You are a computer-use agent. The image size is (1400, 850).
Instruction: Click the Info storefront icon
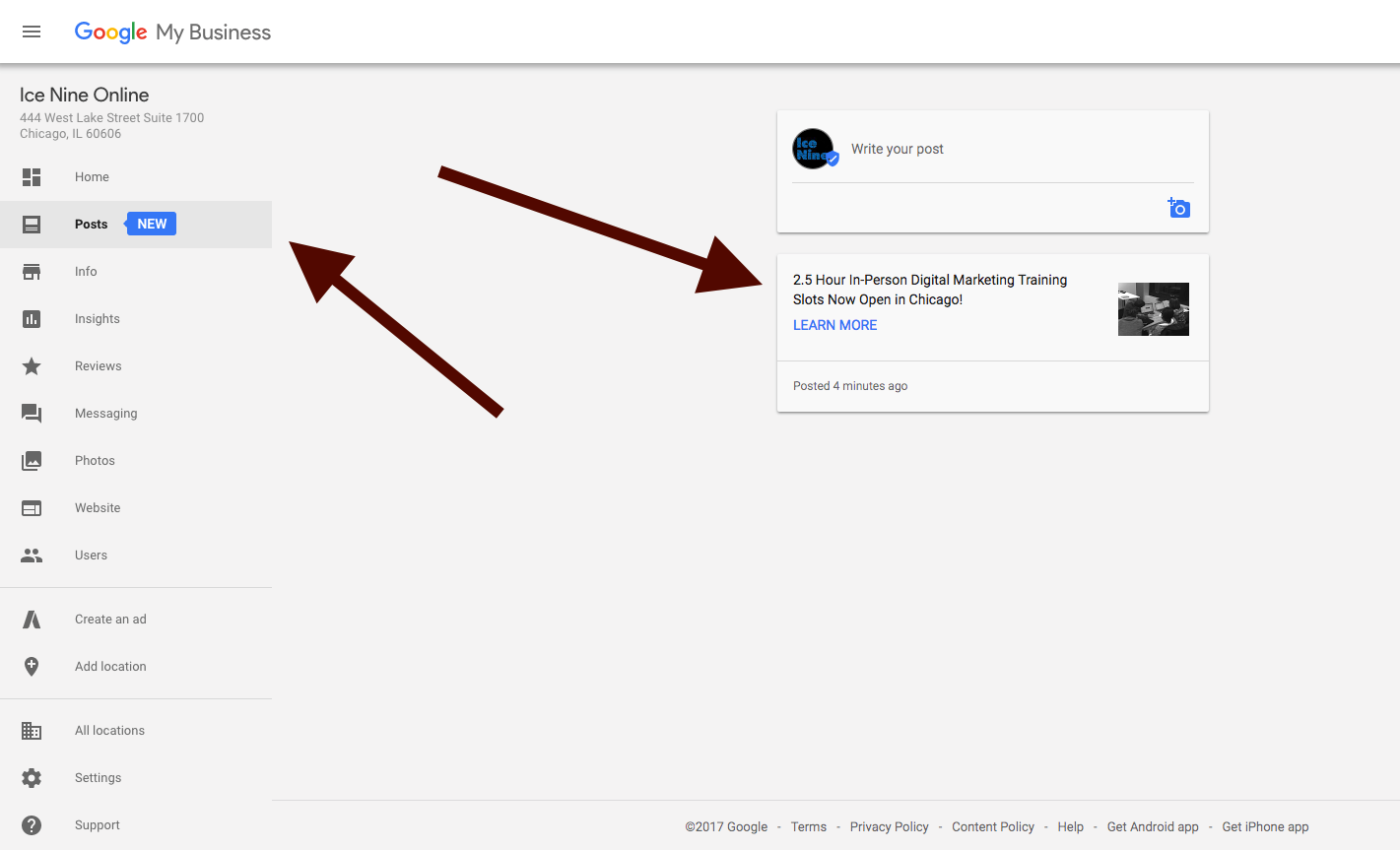(x=32, y=272)
